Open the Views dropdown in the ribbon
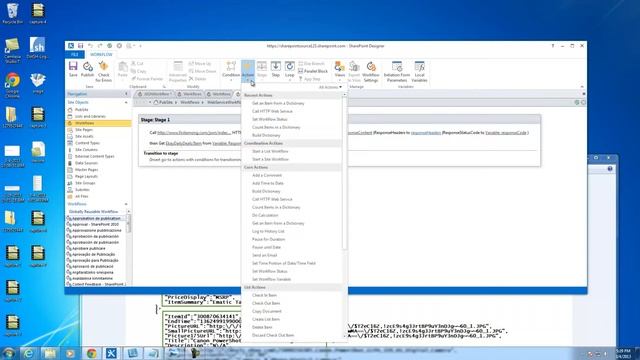The width and height of the screenshot is (640, 360). click(340, 70)
